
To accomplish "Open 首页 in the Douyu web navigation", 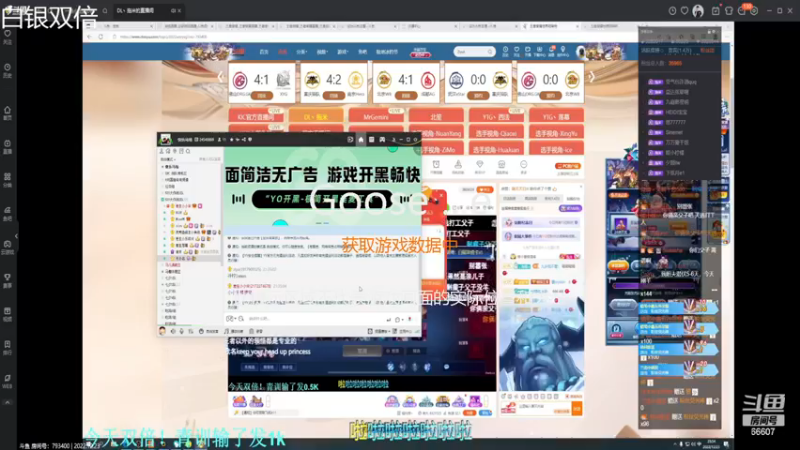I will (264, 52).
